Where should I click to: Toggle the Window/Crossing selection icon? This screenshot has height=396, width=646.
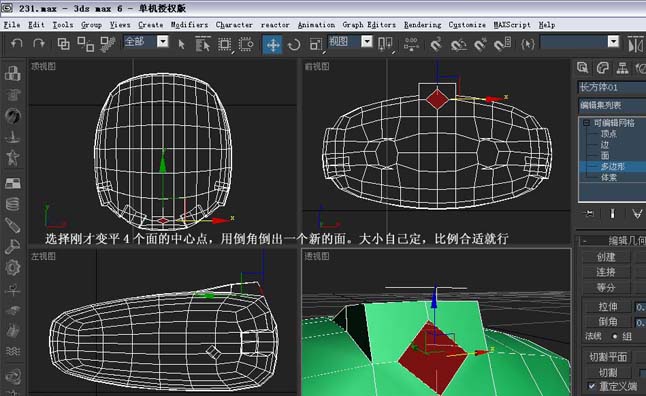click(x=246, y=44)
